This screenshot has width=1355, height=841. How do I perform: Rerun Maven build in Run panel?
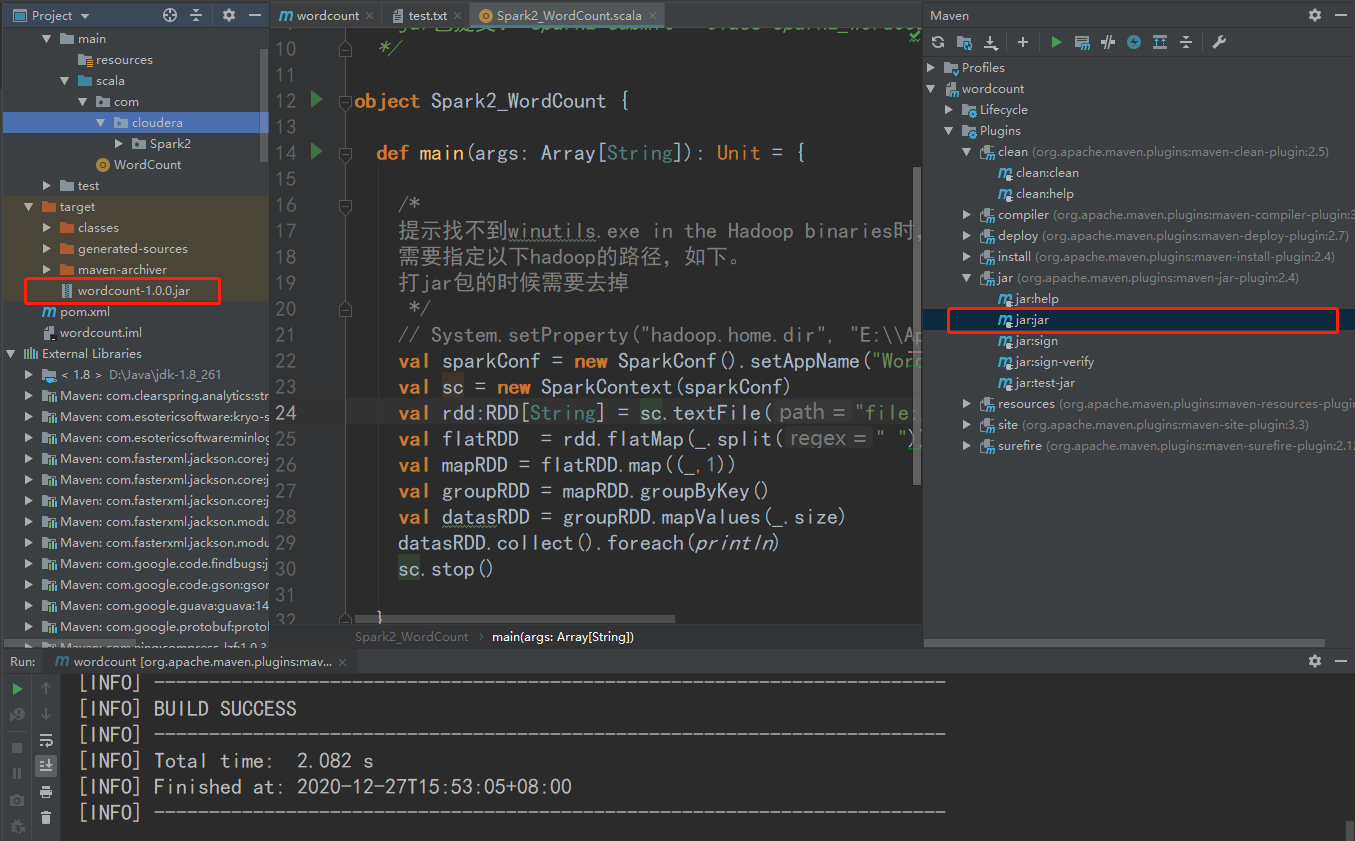coord(17,689)
